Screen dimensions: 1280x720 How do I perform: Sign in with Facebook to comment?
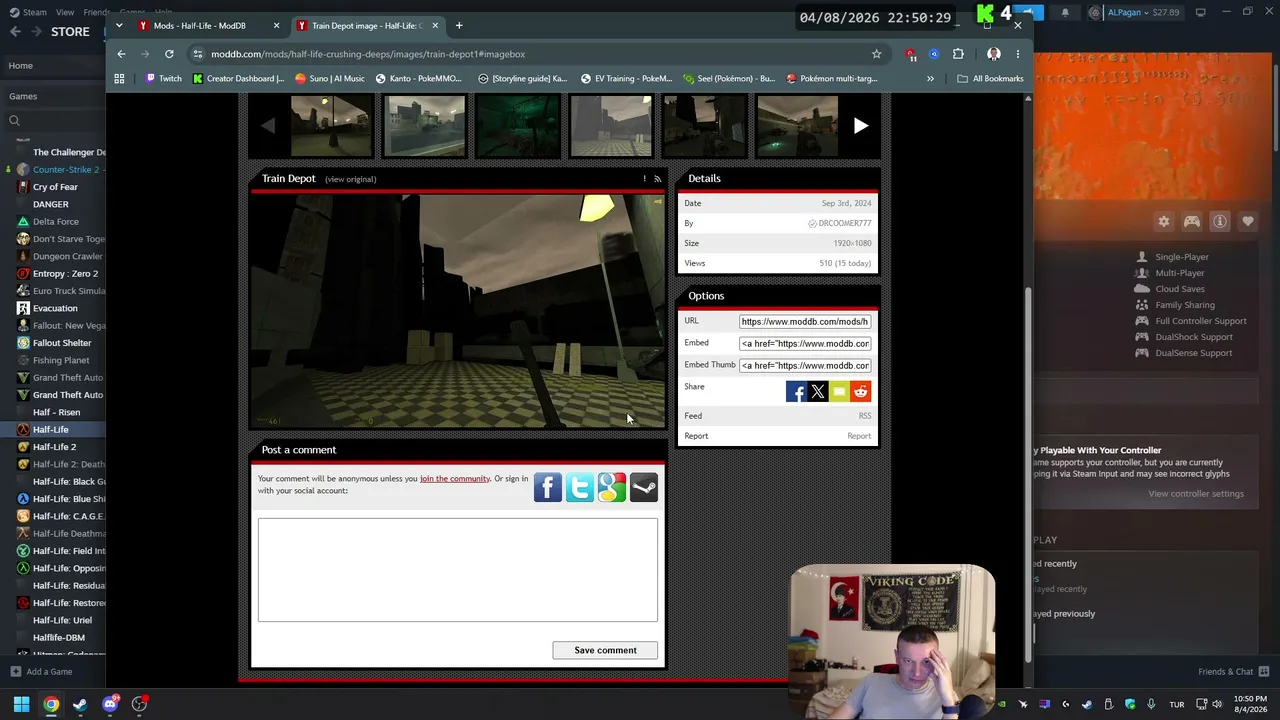(548, 487)
